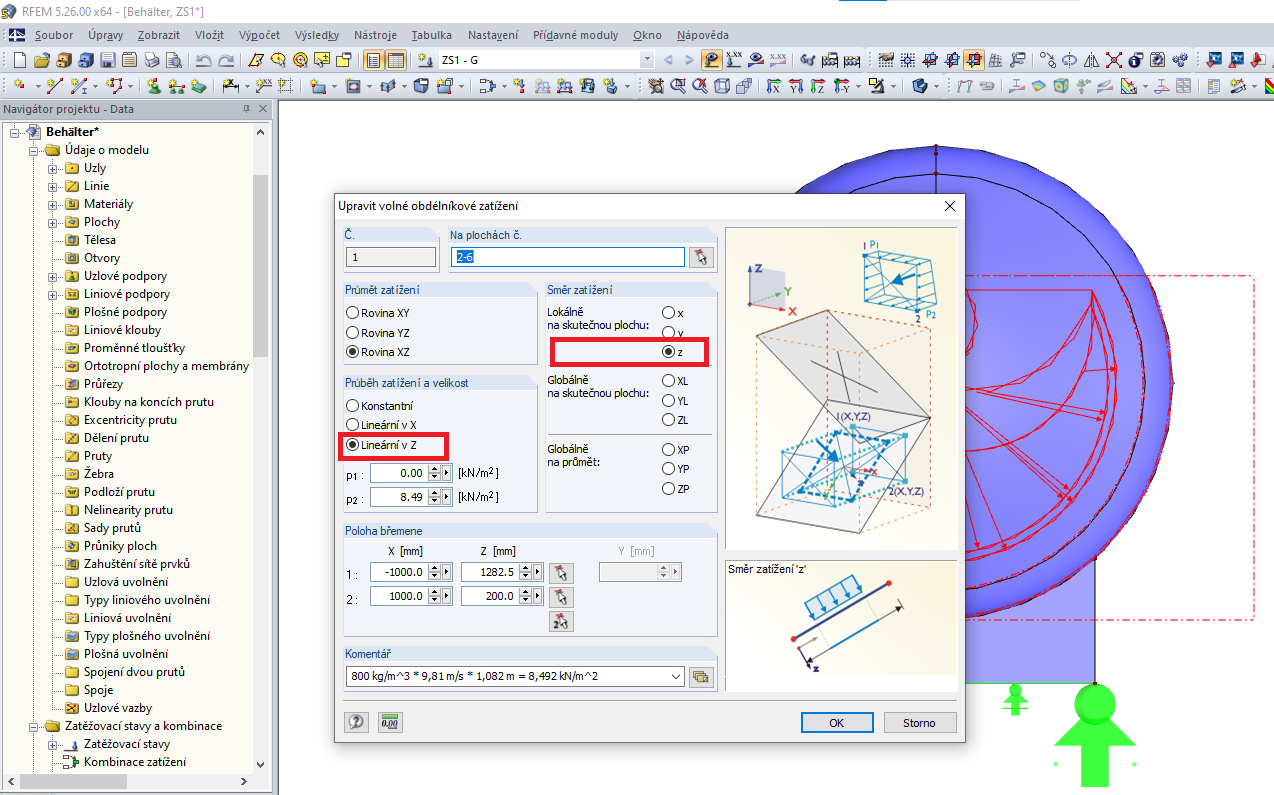Screen dimensions: 1274x795
Task: Toggle the table view icon
Action: click(x=396, y=60)
